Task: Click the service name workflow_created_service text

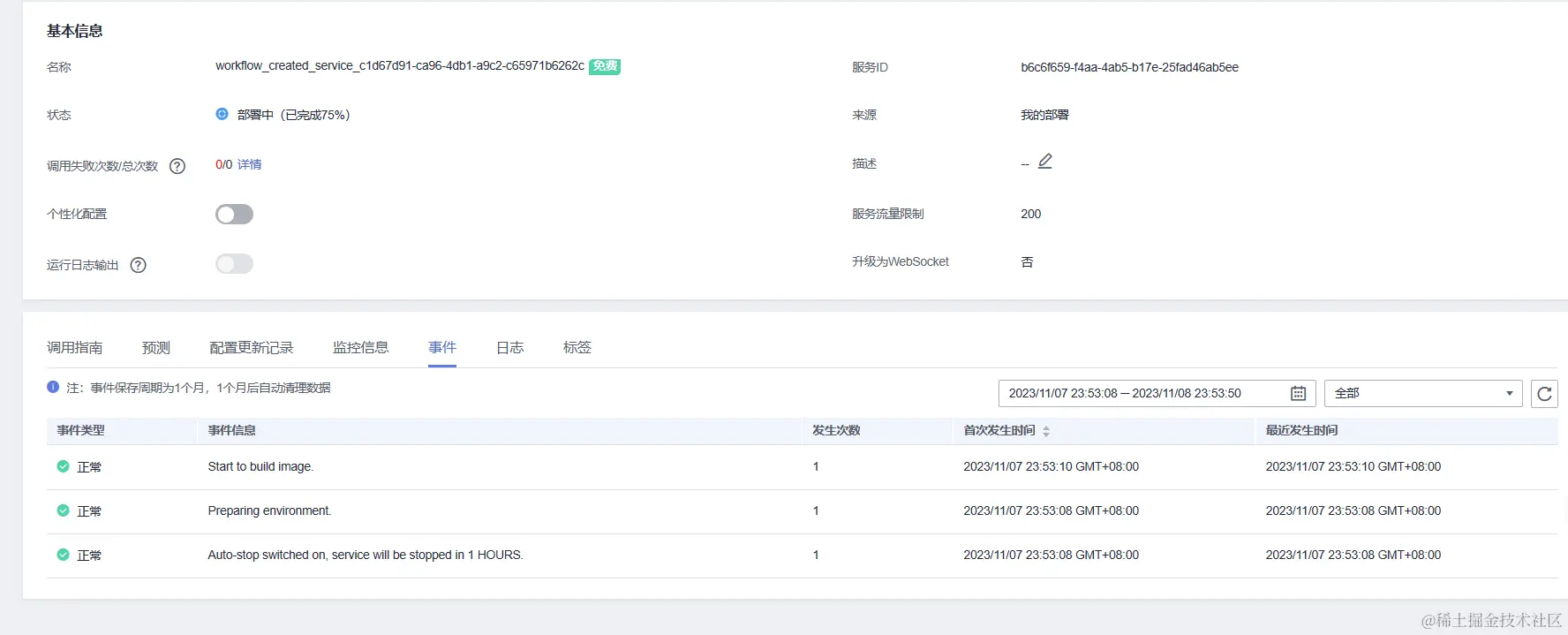Action: 400,66
